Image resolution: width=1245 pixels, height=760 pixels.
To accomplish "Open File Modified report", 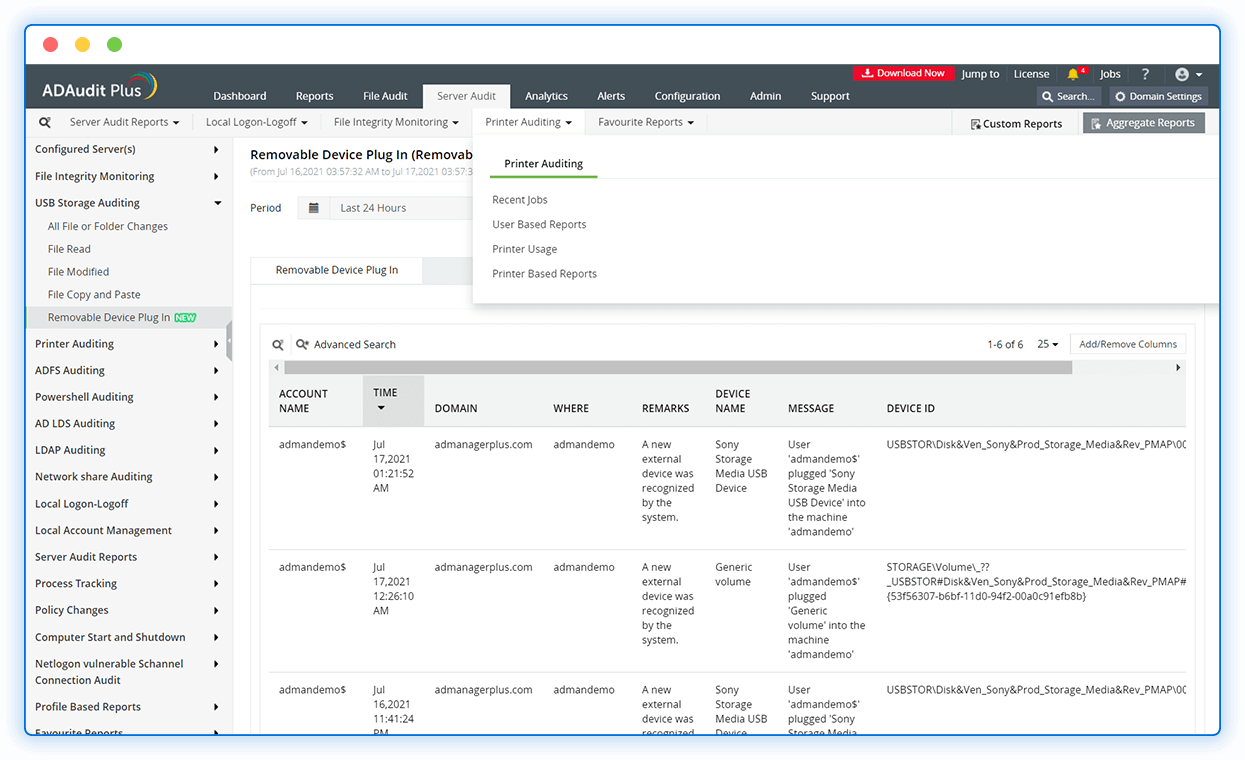I will click(78, 272).
